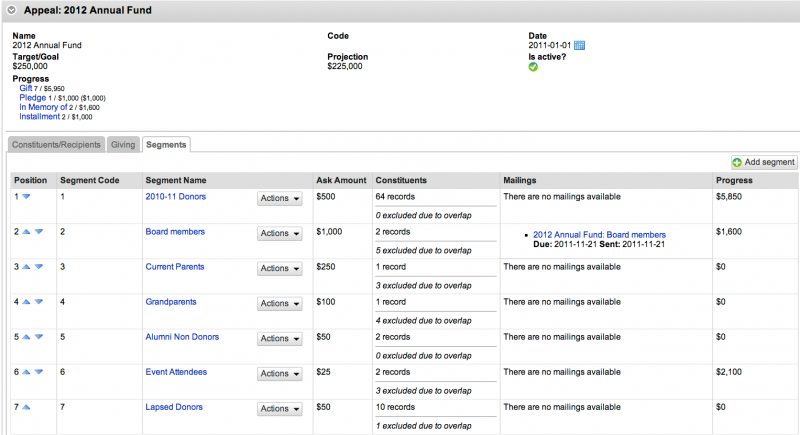Image resolution: width=800 pixels, height=435 pixels.
Task: Click the $5,850 progress value
Action: coord(729,197)
